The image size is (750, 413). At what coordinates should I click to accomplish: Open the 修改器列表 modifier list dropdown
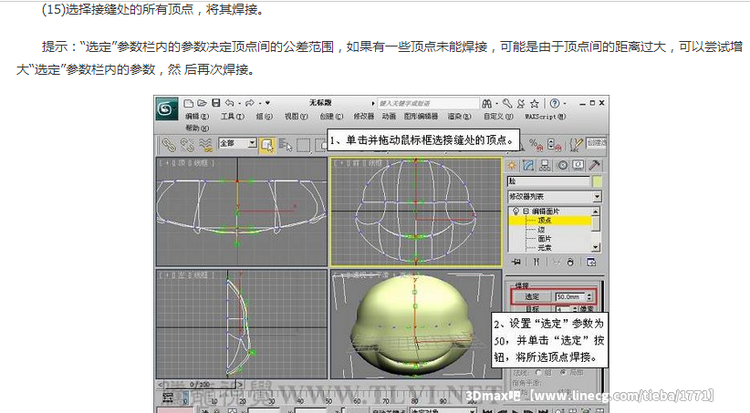tap(596, 196)
